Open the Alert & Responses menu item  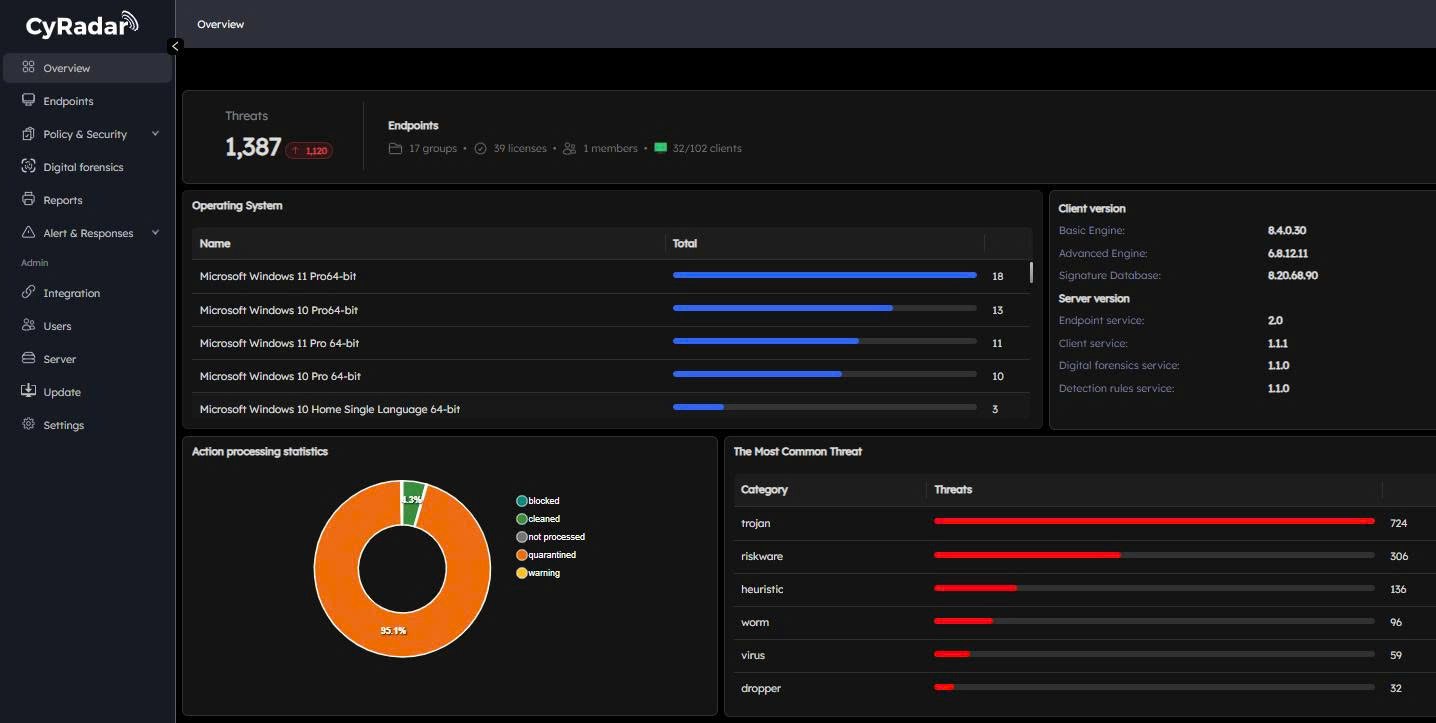click(x=88, y=233)
